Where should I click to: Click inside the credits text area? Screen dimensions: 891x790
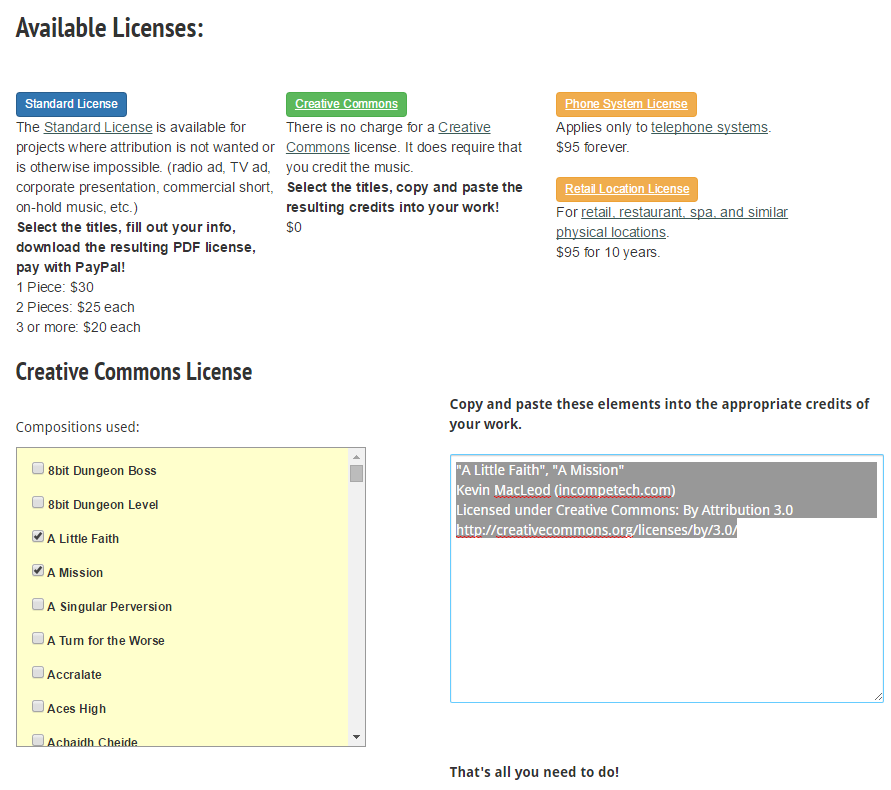(666, 620)
